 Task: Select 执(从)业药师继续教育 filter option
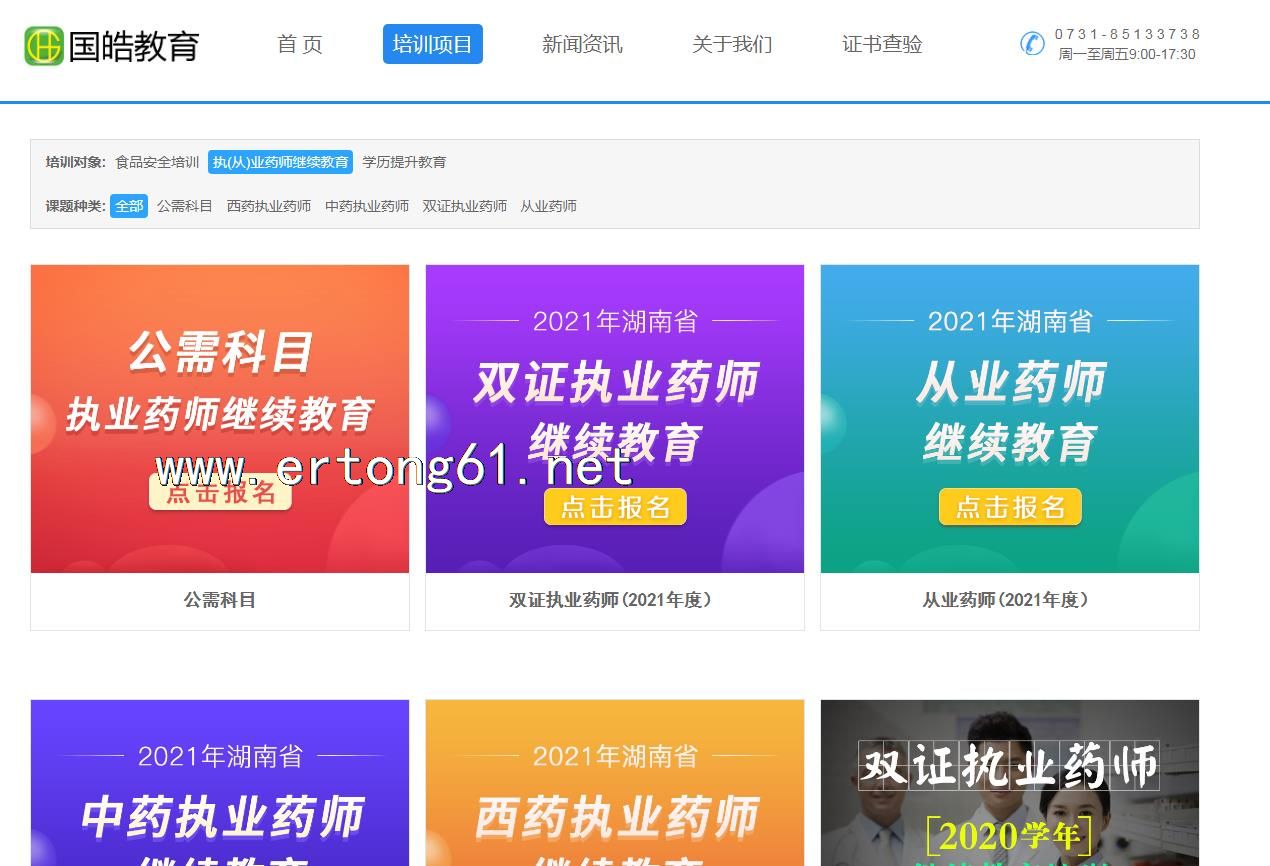[280, 162]
